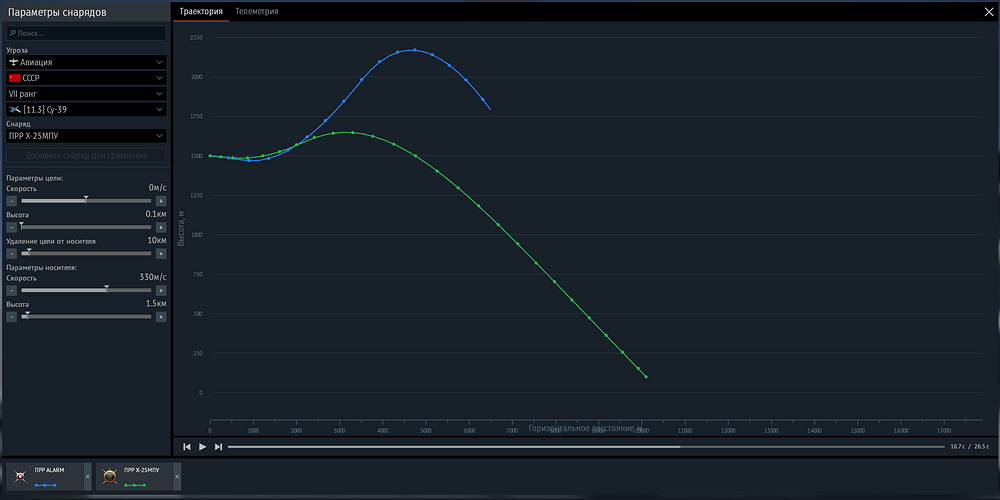Image resolution: width=1000 pixels, height=500 pixels.
Task: Increase target speed with plus button
Action: 161,201
